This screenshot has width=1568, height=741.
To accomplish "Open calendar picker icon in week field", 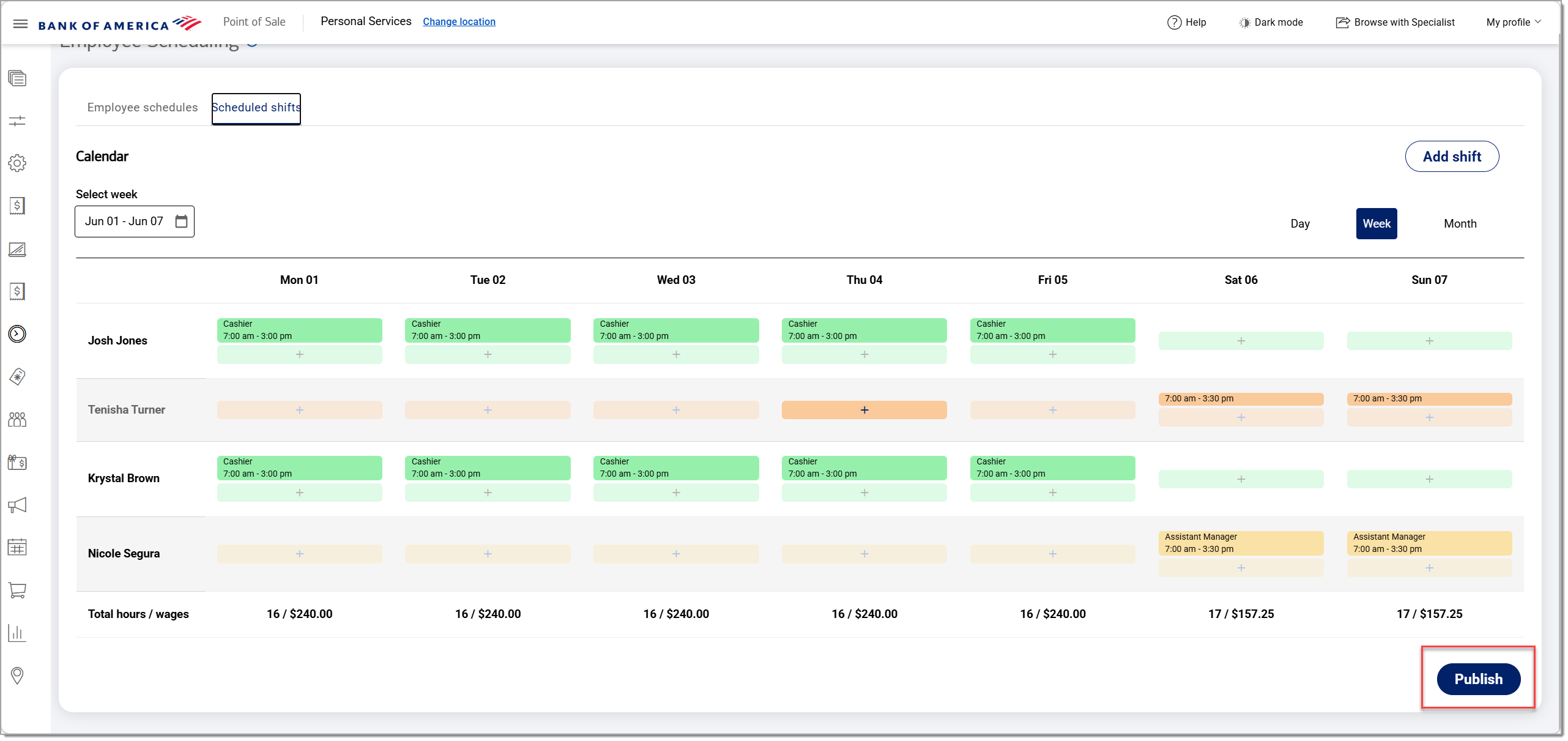I will [181, 221].
